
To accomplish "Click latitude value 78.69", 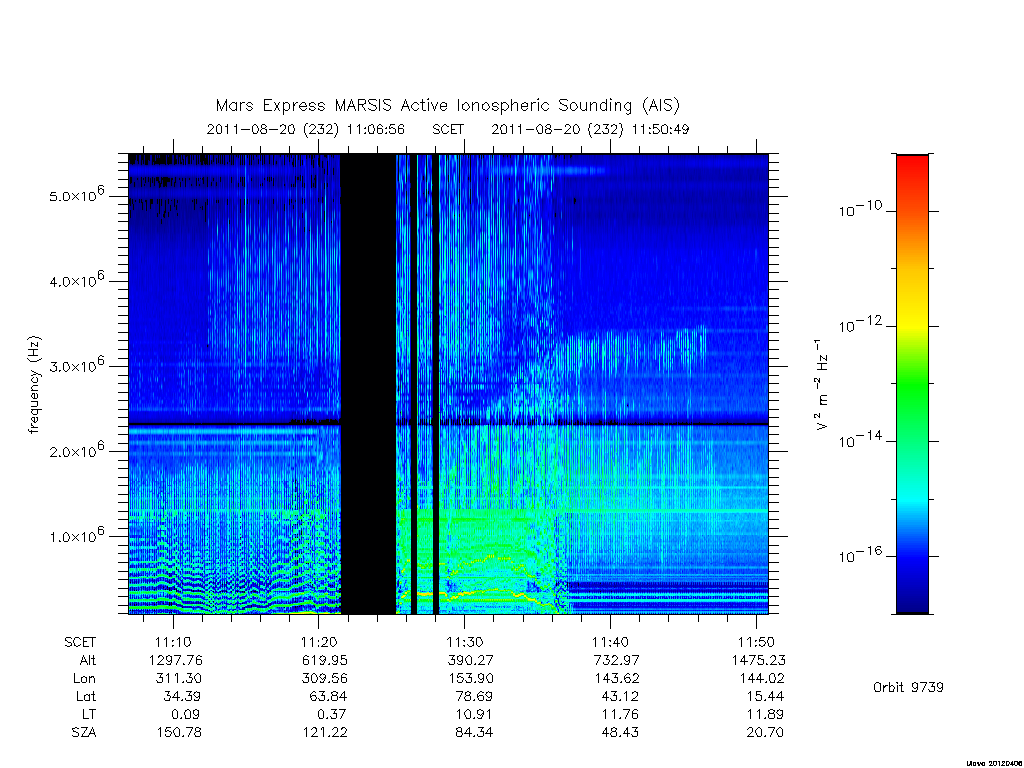I will pos(473,696).
